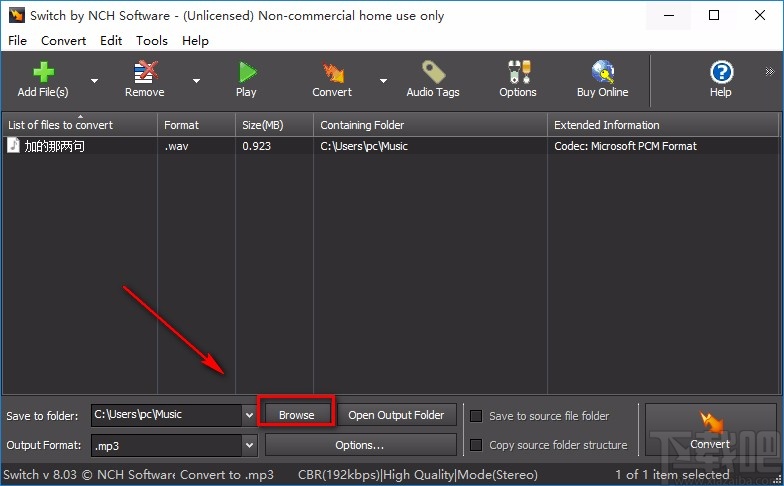
Task: Click the Extended Information column header
Action: point(663,125)
